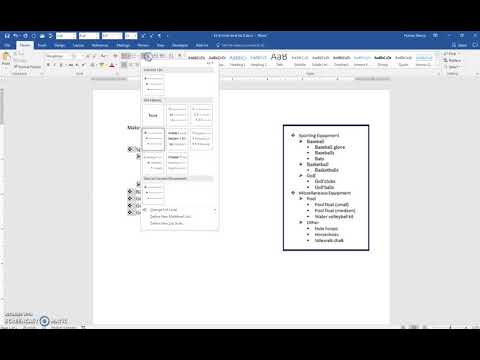Open third dropdown box in title bar

(x=112, y=36)
